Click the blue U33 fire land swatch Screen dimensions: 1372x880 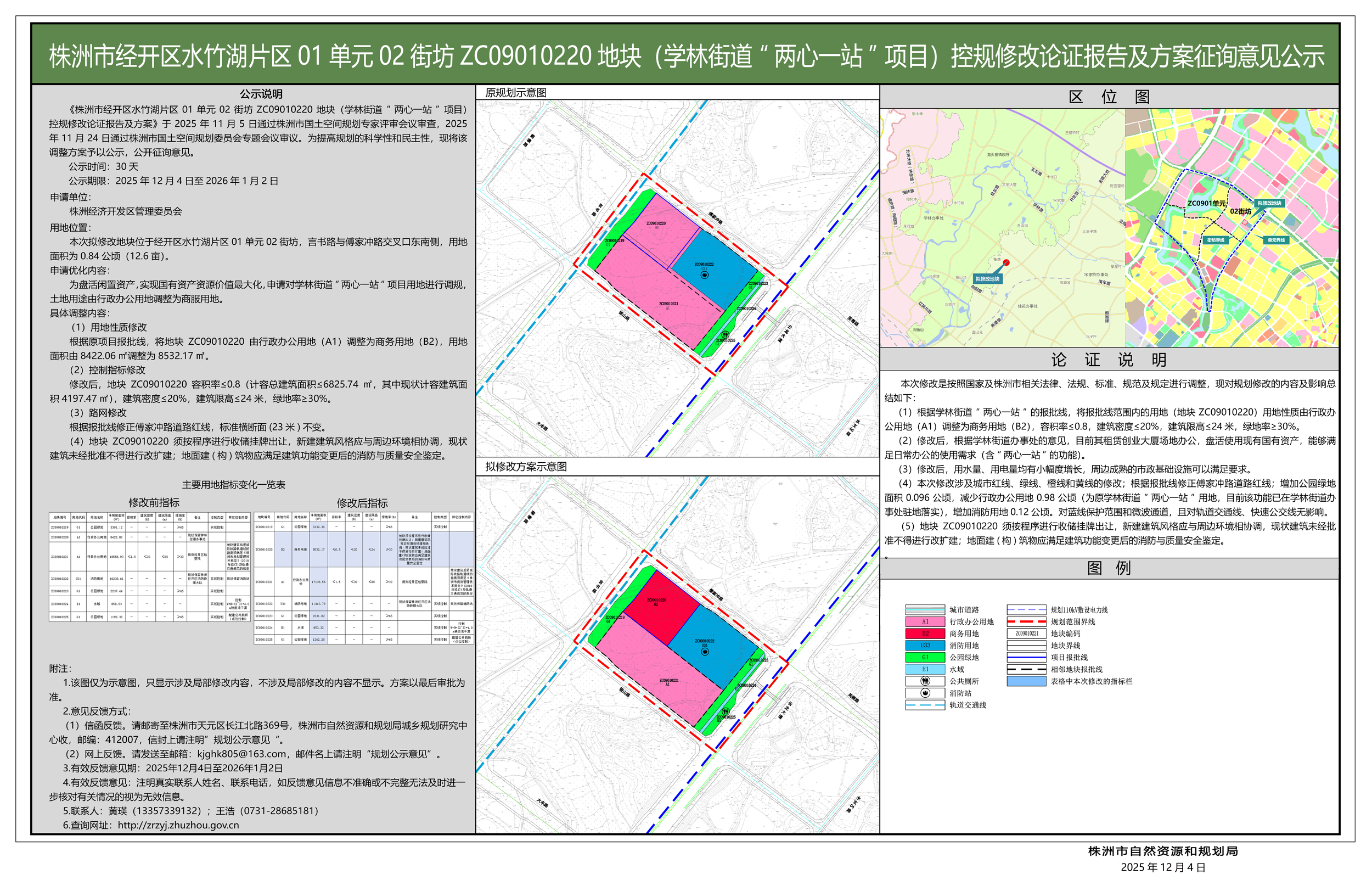coord(925,646)
